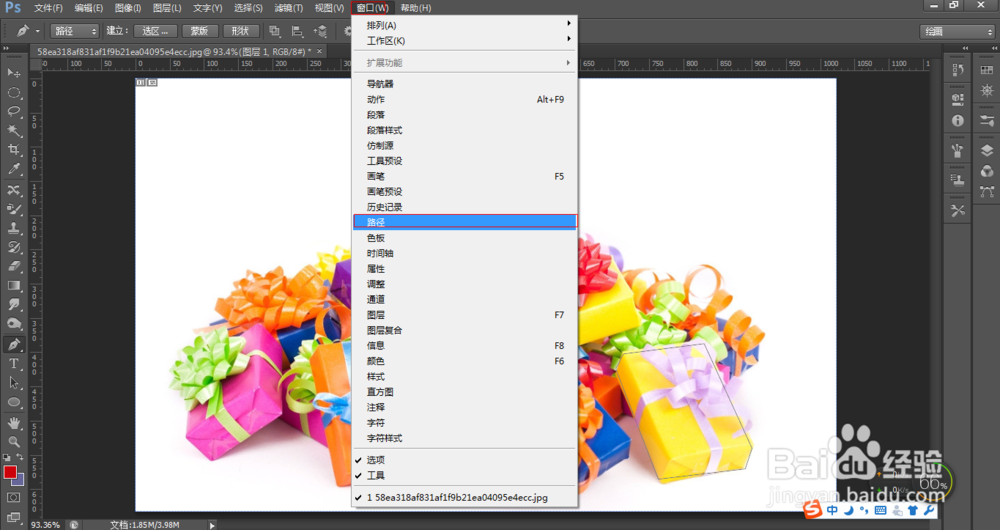Choose 字符样式 in the Window menu
Viewport: 1000px width, 530px height.
click(464, 438)
